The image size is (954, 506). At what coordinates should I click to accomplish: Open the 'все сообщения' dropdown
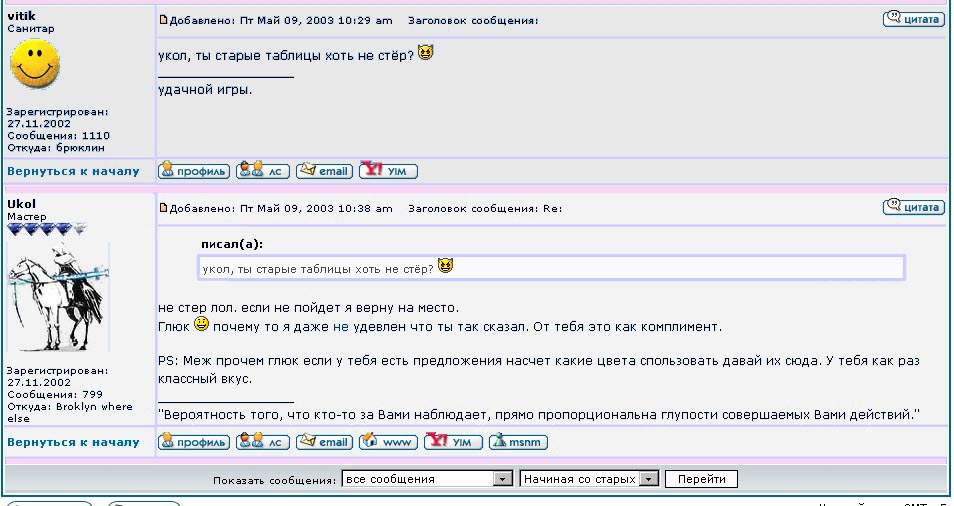point(427,479)
